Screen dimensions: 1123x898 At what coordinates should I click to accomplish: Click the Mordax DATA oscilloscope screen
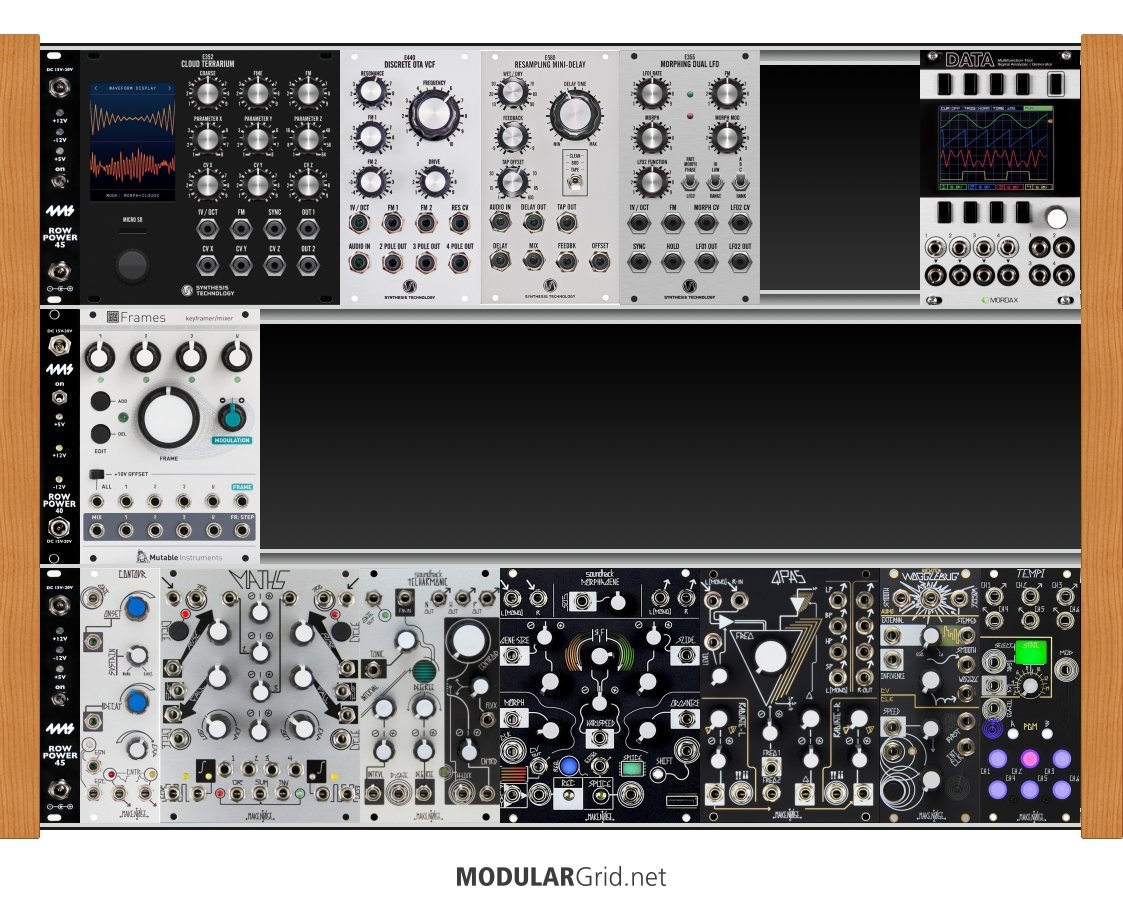click(x=996, y=148)
